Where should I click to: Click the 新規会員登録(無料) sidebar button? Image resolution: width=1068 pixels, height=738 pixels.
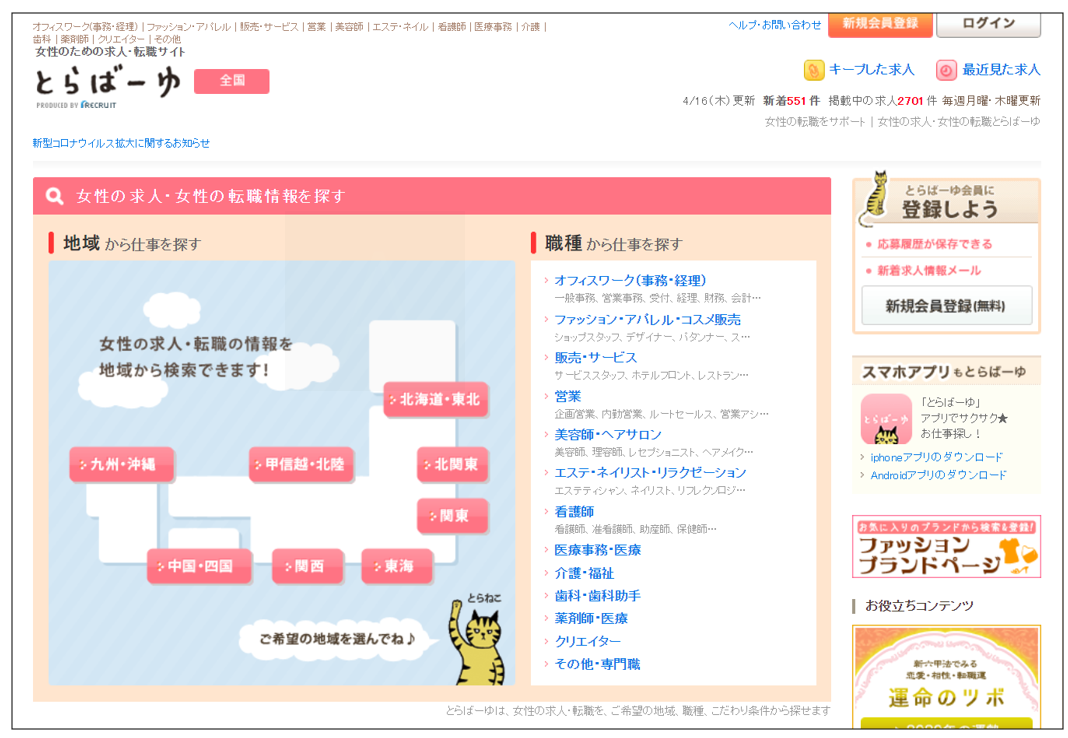[x=945, y=306]
